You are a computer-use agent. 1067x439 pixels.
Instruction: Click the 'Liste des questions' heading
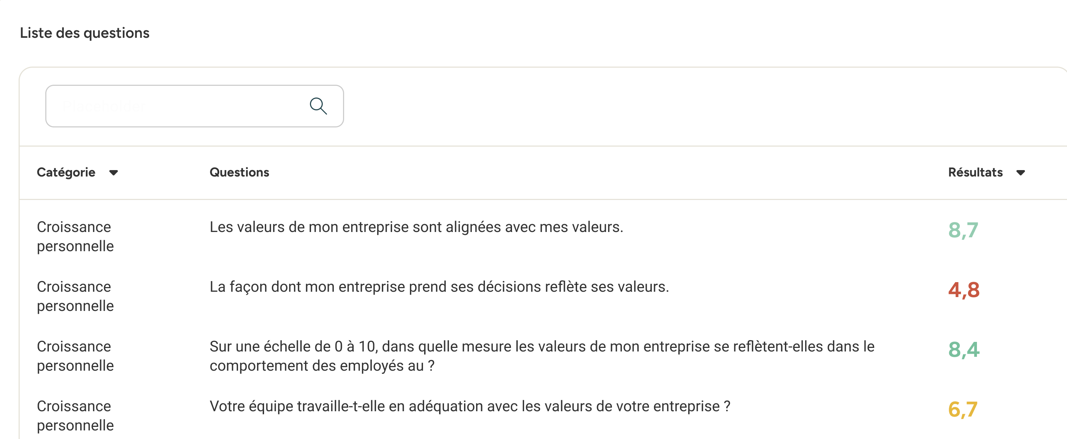[85, 33]
